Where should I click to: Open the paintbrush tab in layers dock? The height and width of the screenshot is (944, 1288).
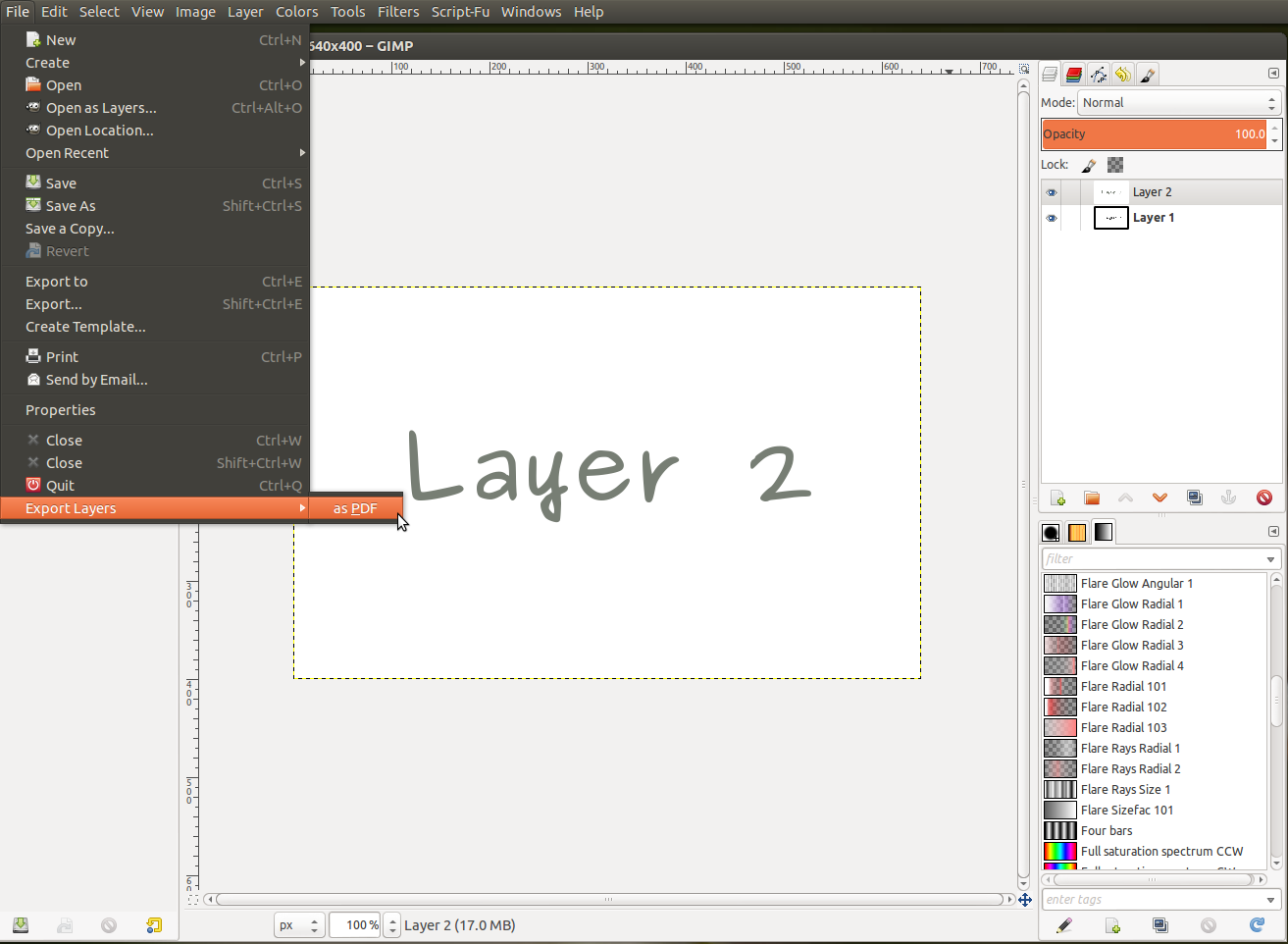coord(1148,75)
